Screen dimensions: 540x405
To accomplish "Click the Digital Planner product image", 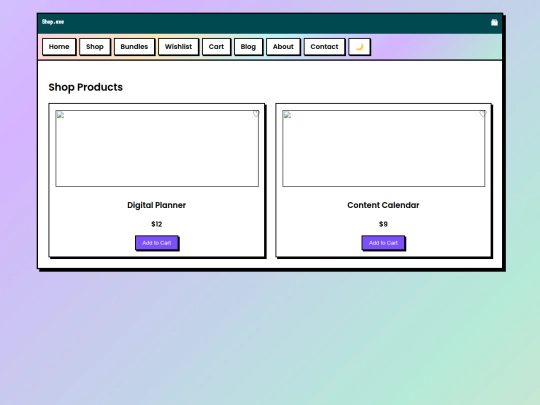I will [157, 148].
